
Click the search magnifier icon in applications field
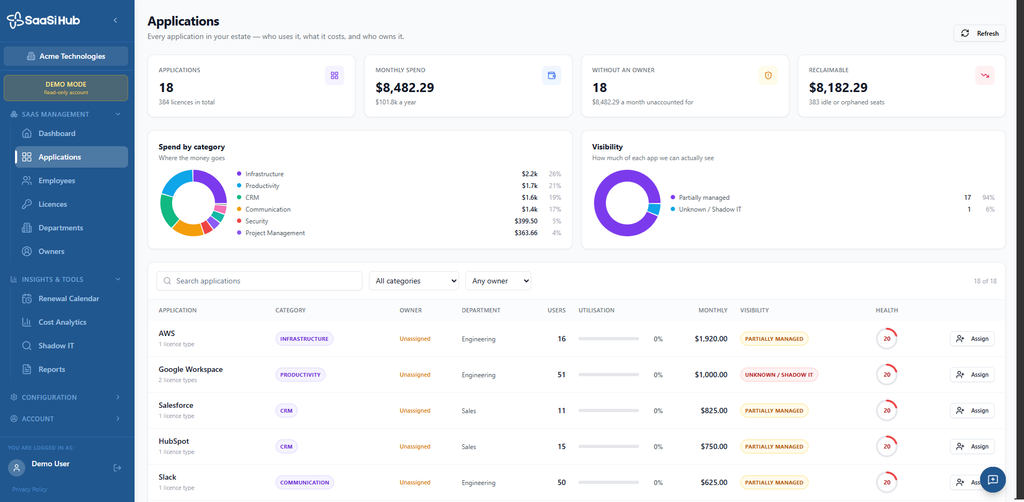[x=168, y=281]
